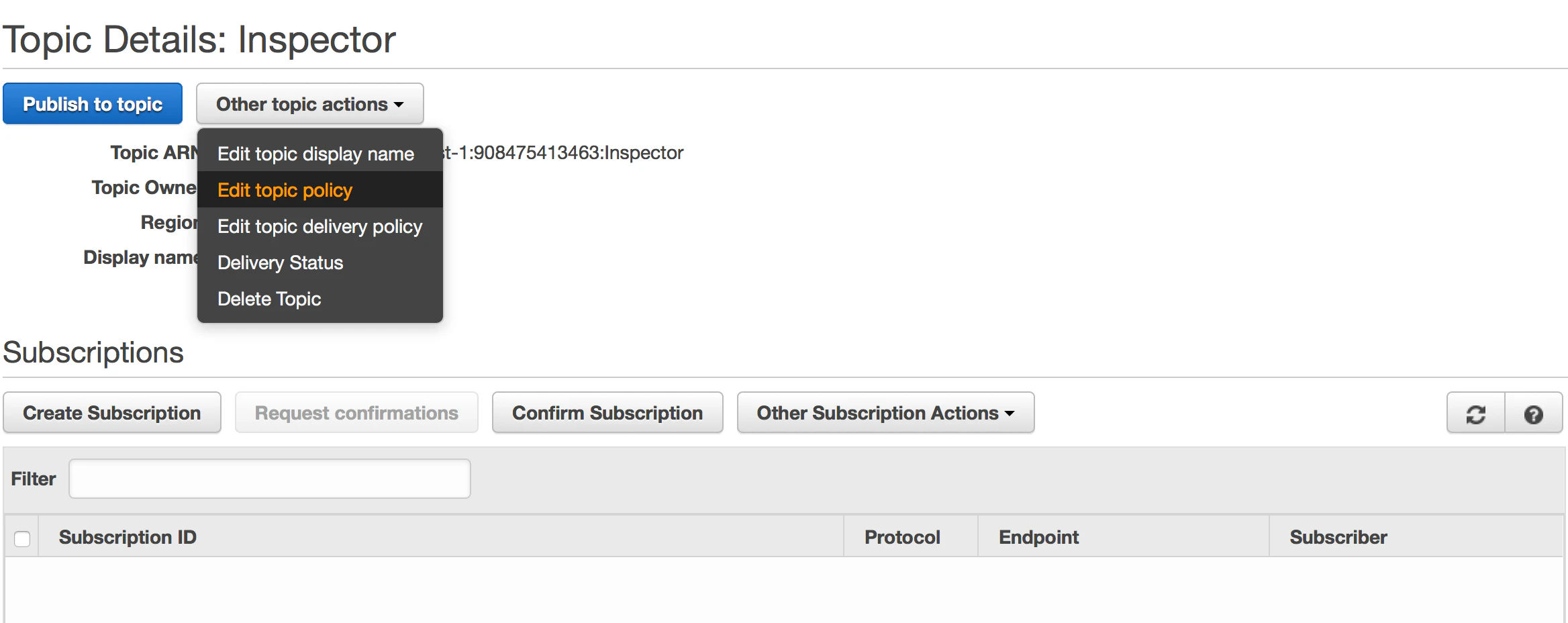
Task: Click Confirm Subscription button
Action: 607,413
